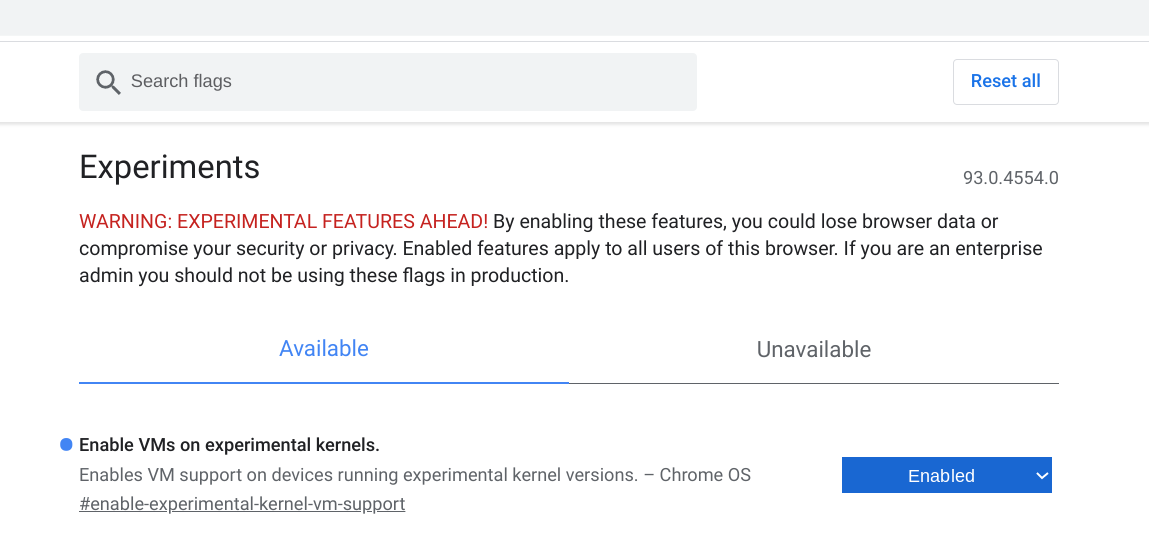1149x553 pixels.
Task: Click the chevron arrow on Enabled dropdown
Action: pyautogui.click(x=1041, y=476)
